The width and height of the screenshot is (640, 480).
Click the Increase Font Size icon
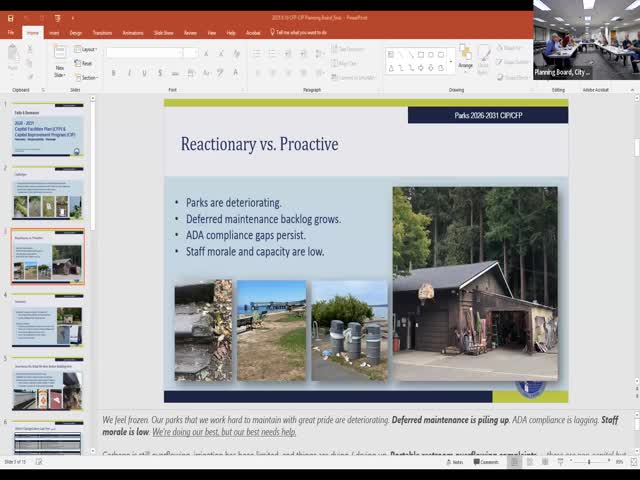pos(206,53)
